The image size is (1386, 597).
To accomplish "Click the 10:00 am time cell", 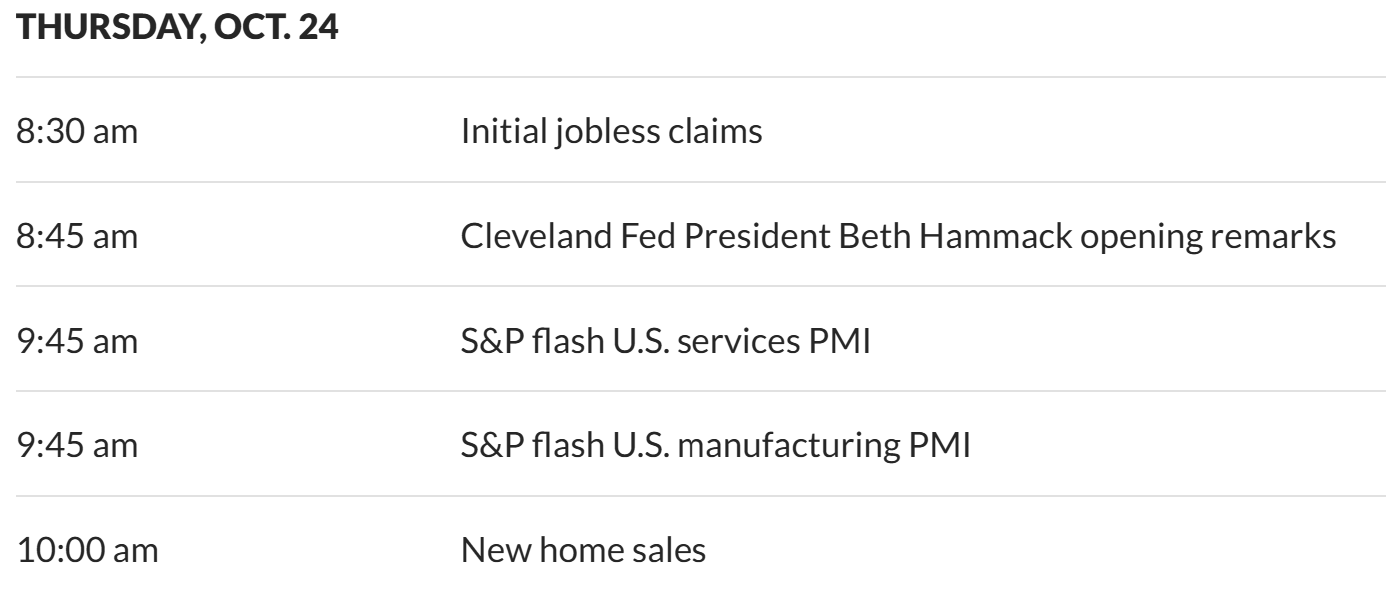I will tap(87, 550).
